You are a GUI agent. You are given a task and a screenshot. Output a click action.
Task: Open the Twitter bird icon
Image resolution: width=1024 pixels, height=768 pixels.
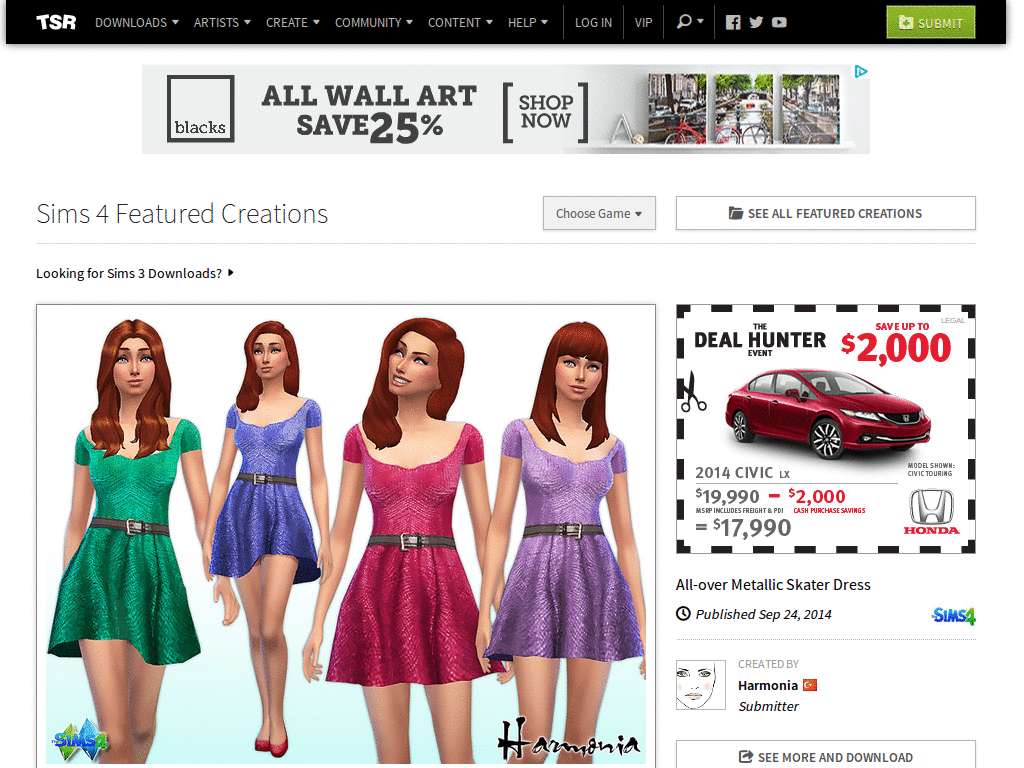click(756, 22)
